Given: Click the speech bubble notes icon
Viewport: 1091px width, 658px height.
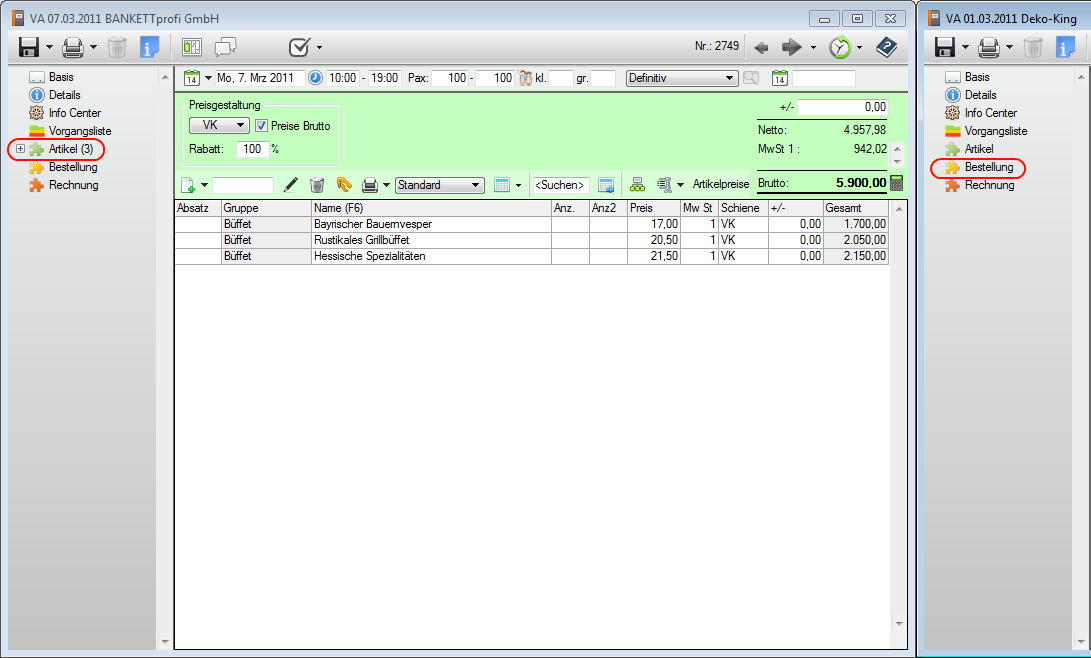Looking at the screenshot, I should [226, 47].
